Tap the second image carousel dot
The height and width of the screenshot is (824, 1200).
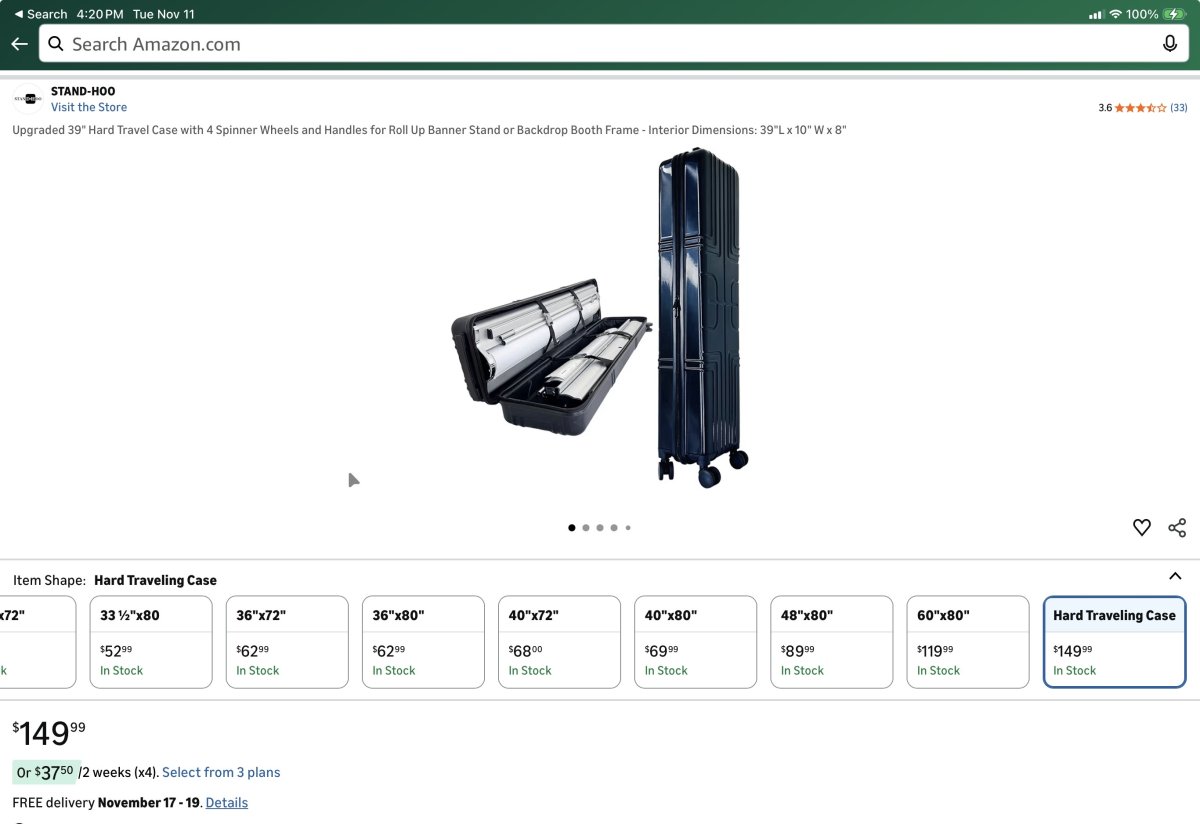(586, 528)
